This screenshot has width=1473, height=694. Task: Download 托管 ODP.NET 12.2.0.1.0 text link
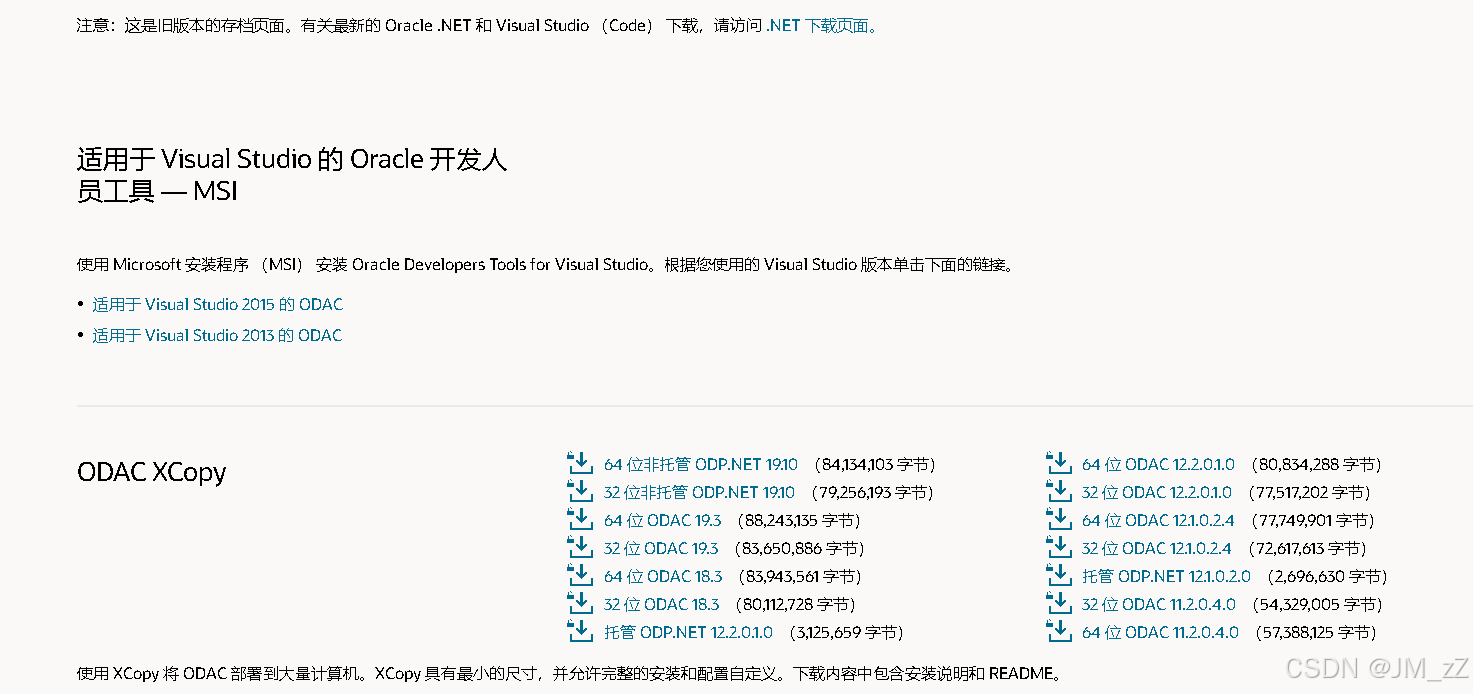click(688, 632)
